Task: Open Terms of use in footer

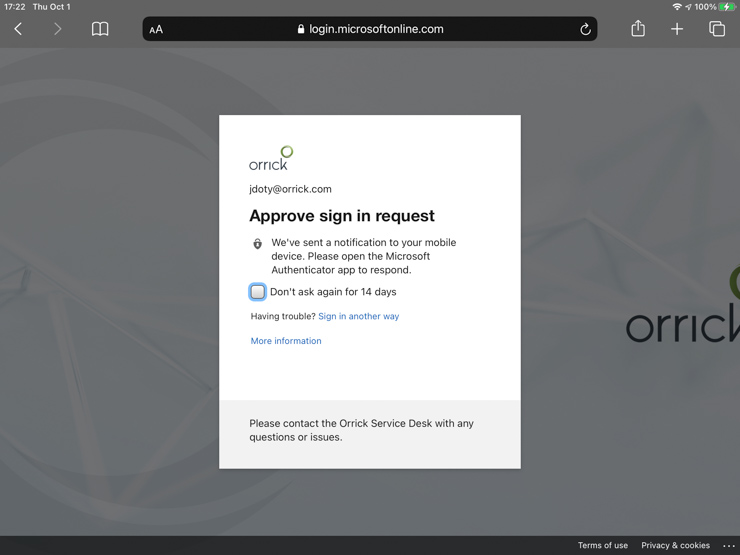Action: point(602,546)
